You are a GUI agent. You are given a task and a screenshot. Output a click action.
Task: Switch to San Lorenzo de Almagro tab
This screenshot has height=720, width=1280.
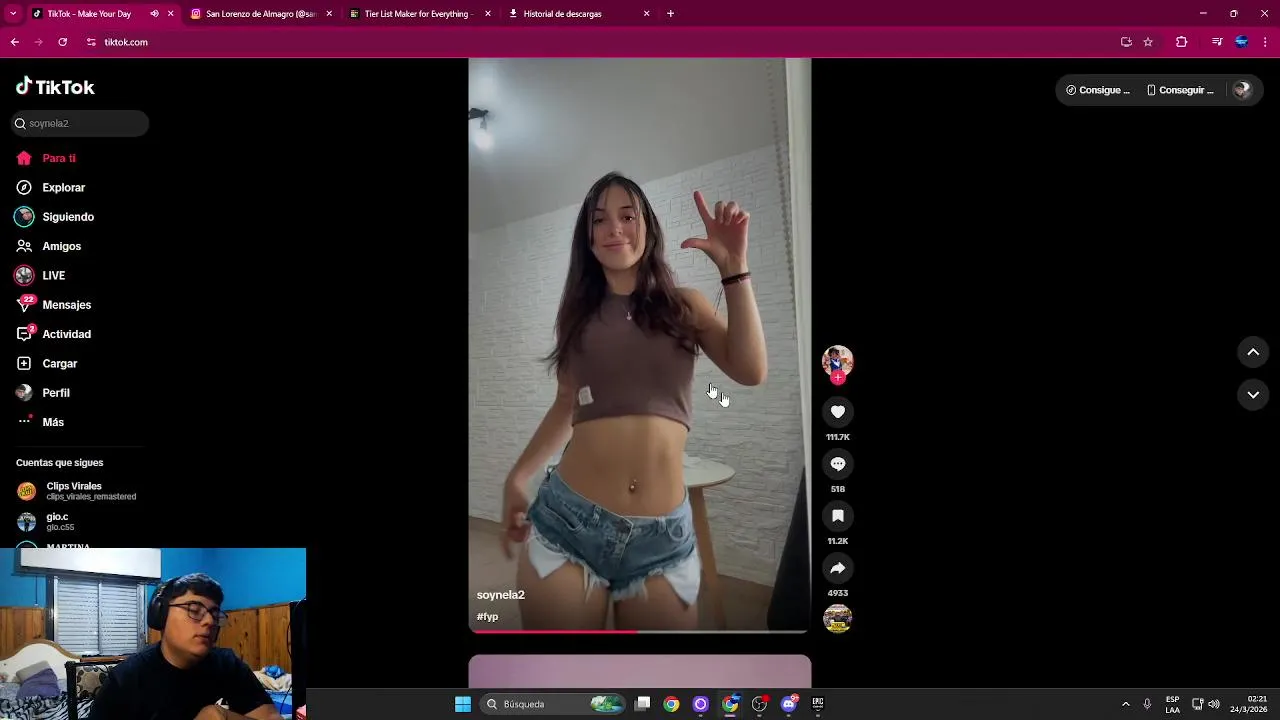(261, 14)
